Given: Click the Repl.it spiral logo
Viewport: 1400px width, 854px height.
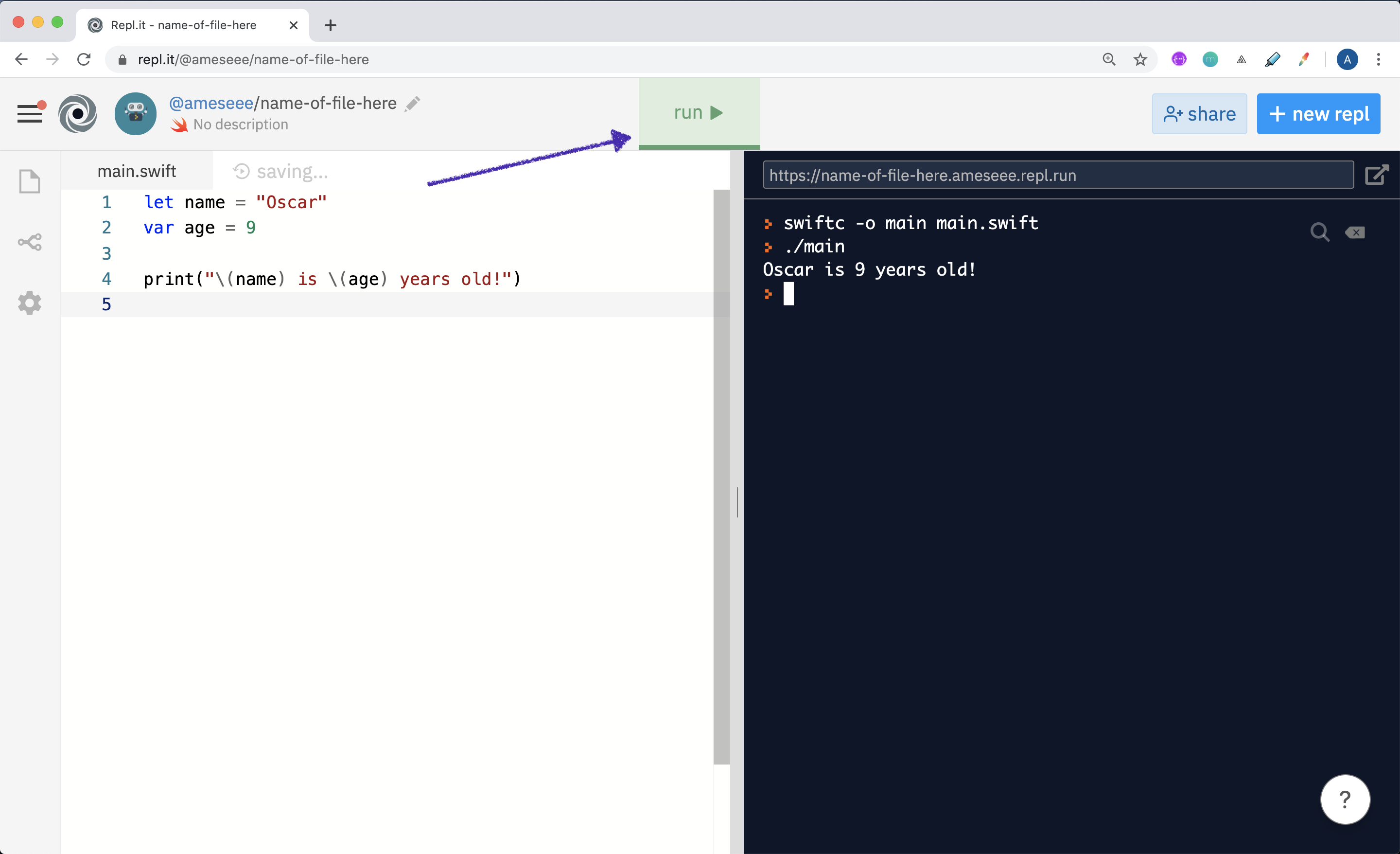Looking at the screenshot, I should [x=78, y=114].
